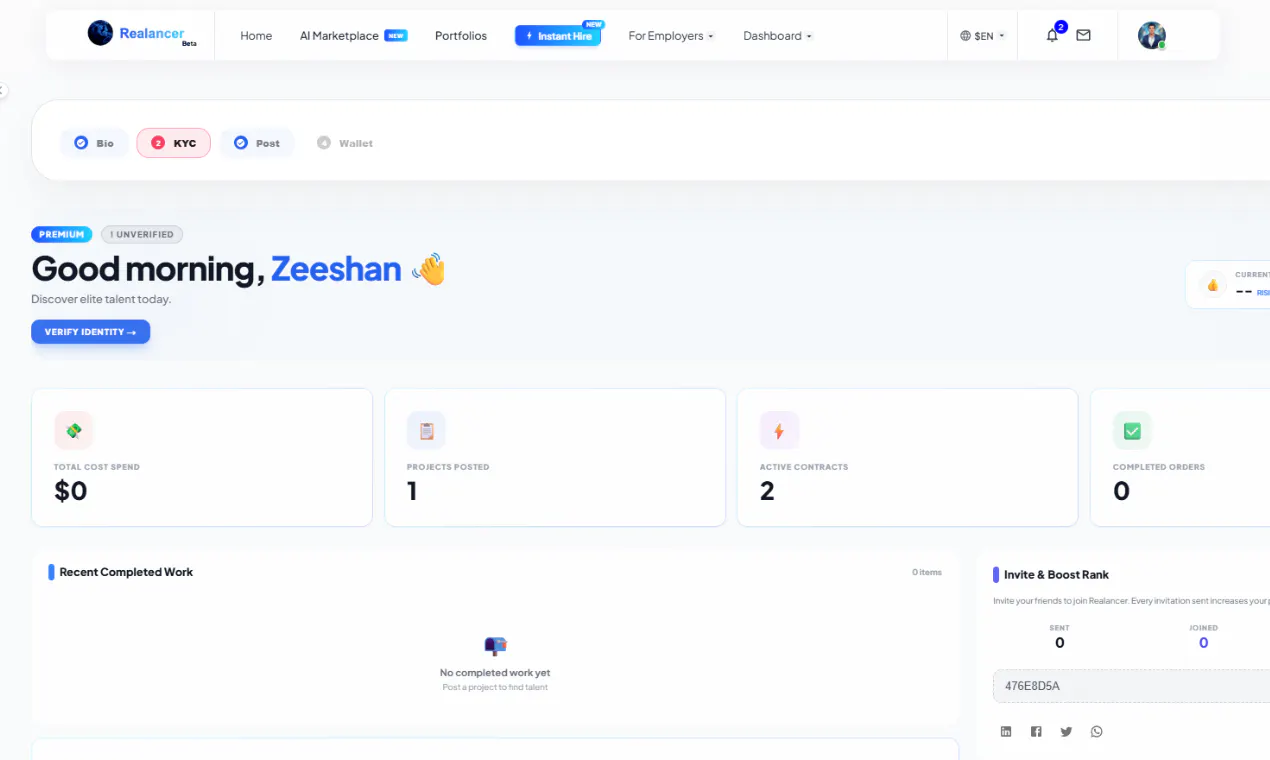Image resolution: width=1270 pixels, height=760 pixels.
Task: Expand the For Employers dropdown
Action: (x=671, y=36)
